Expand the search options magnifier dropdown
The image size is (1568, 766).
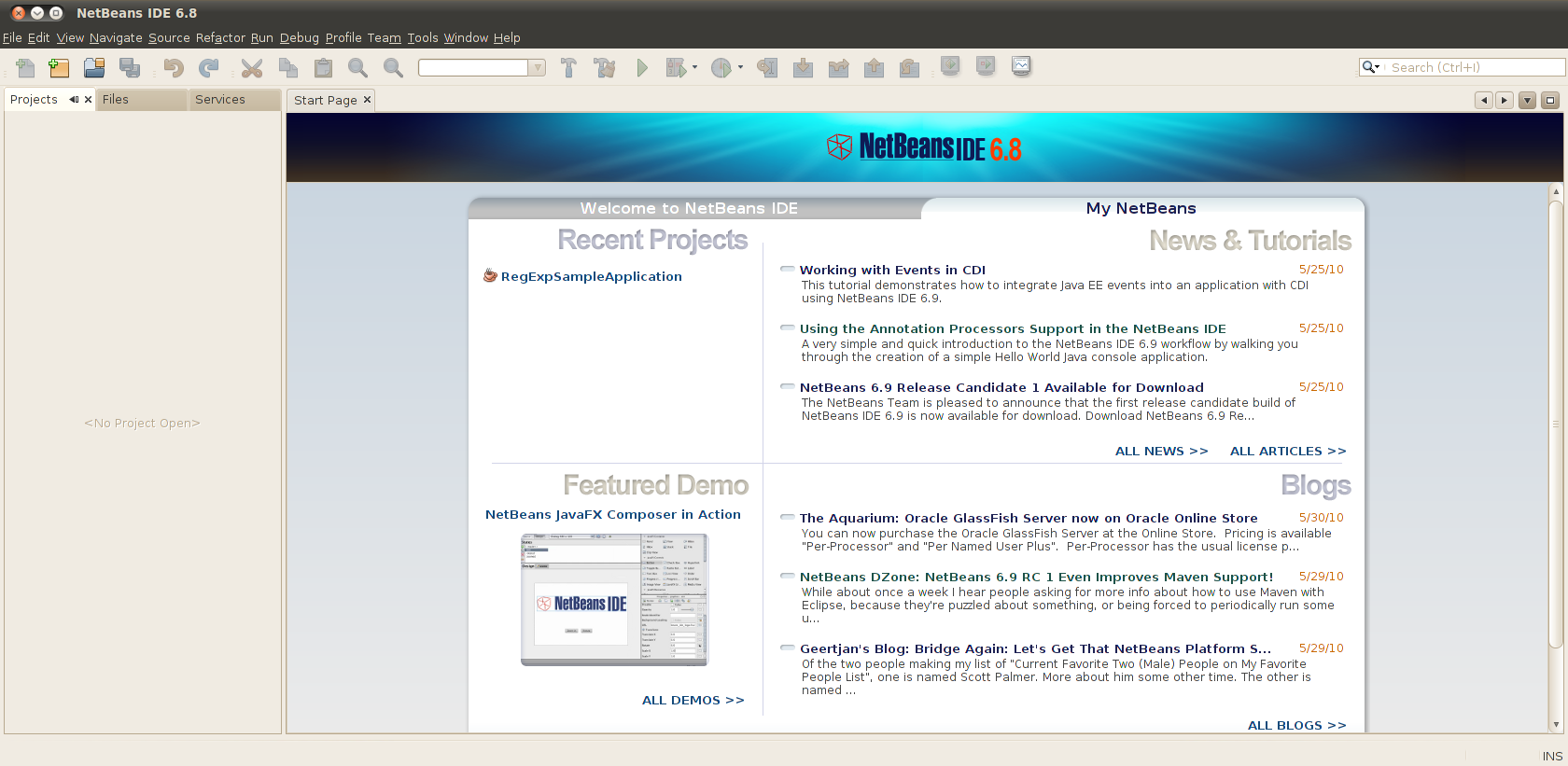click(1371, 67)
